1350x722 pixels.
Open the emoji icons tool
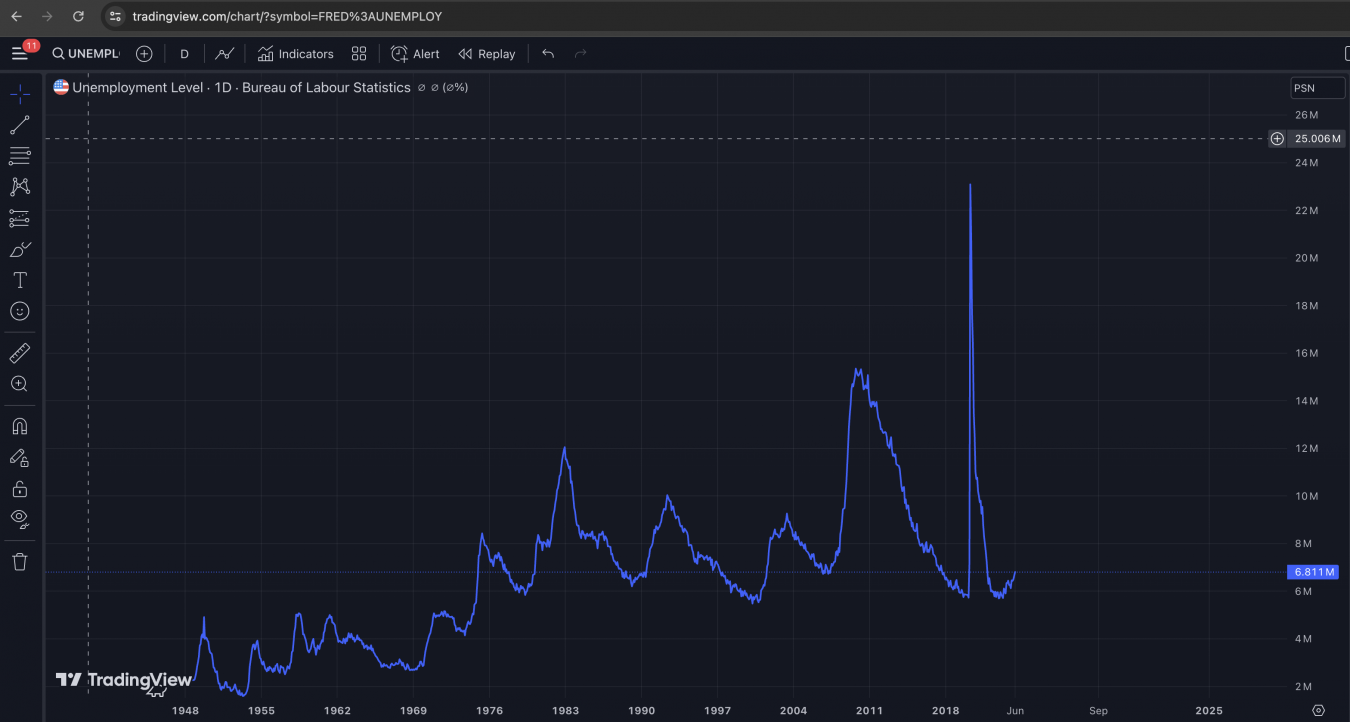coord(20,311)
